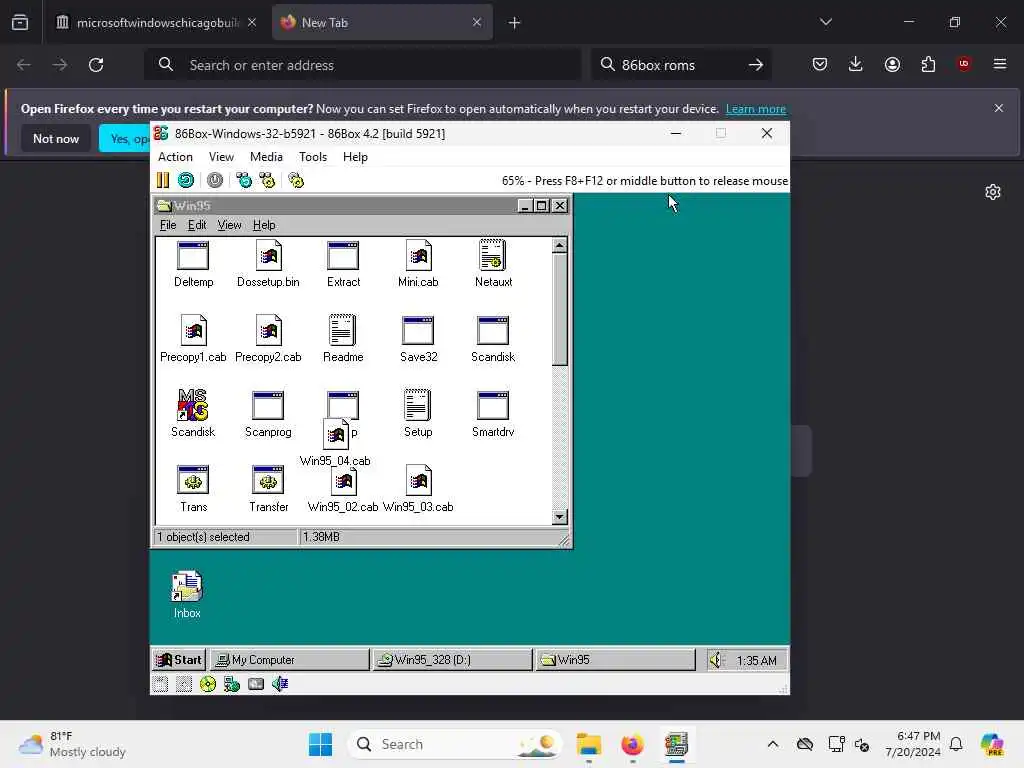Dismiss the Firefox startup notification banner
The width and height of the screenshot is (1024, 768).
[x=999, y=108]
